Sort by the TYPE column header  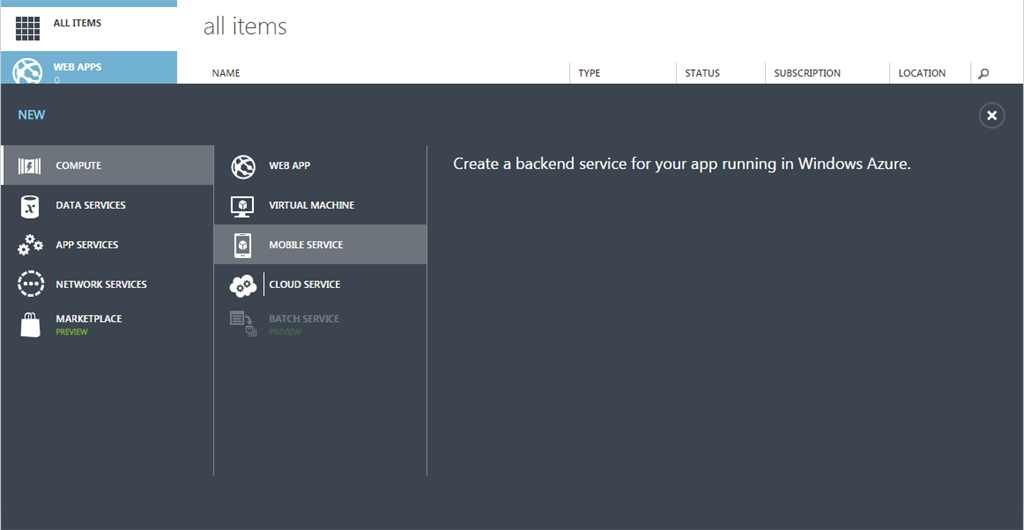[589, 74]
